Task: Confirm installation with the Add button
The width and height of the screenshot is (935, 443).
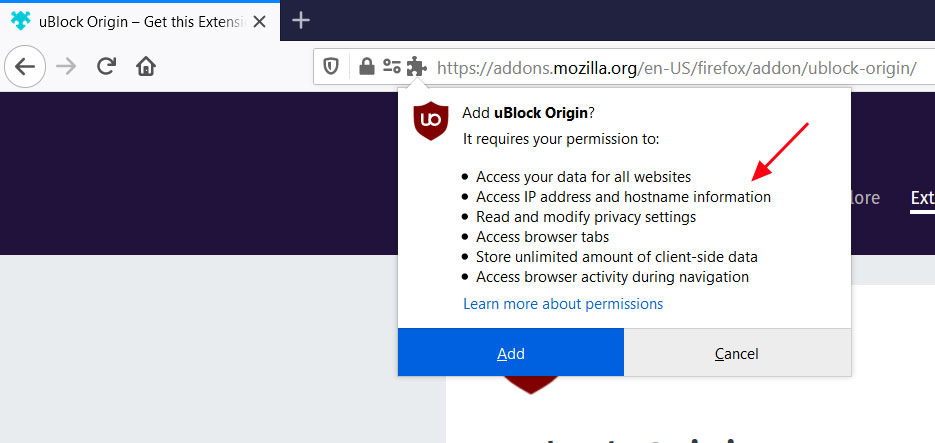Action: pyautogui.click(x=511, y=353)
